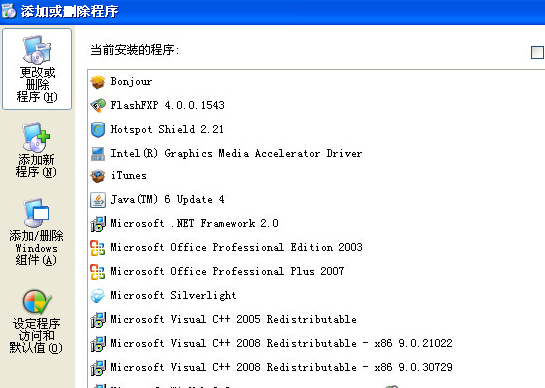Click the Visual C++ 2008 9.0.30729 icon
The image size is (545, 388).
tap(98, 368)
